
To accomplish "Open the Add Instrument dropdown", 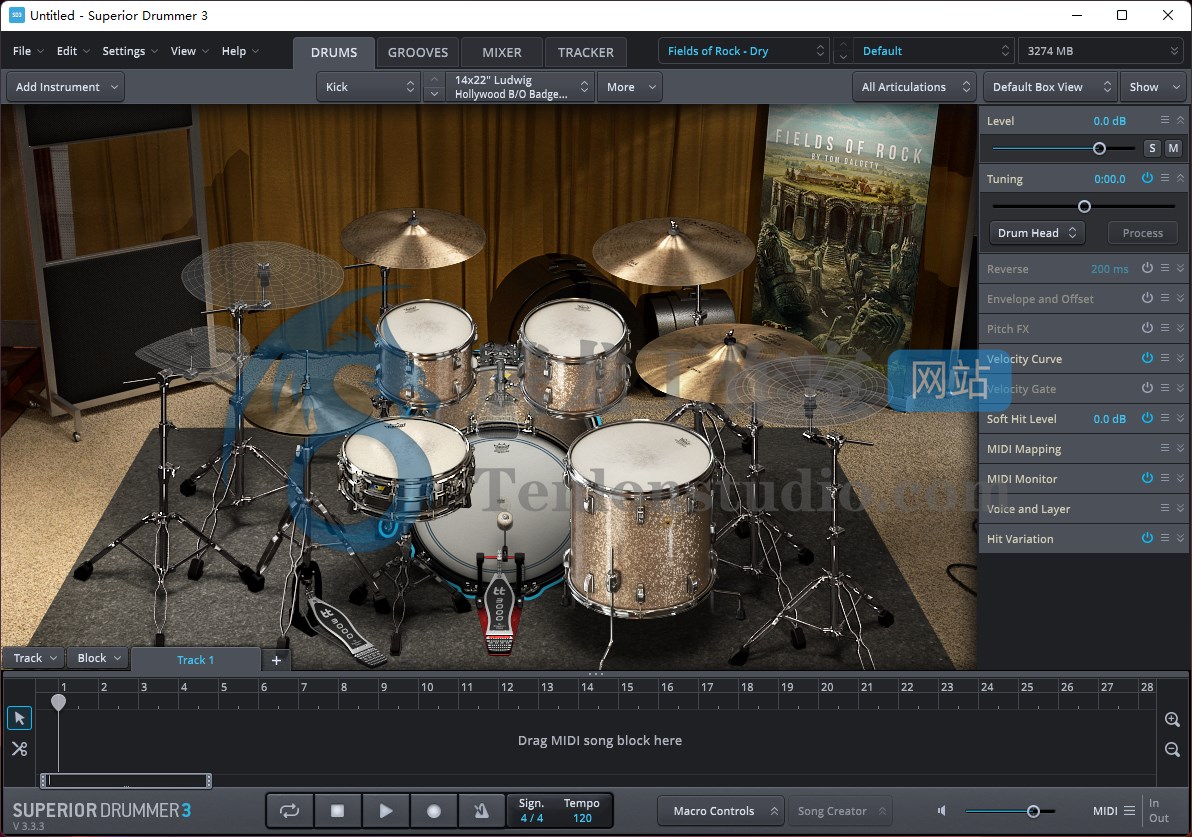I will (x=65, y=87).
